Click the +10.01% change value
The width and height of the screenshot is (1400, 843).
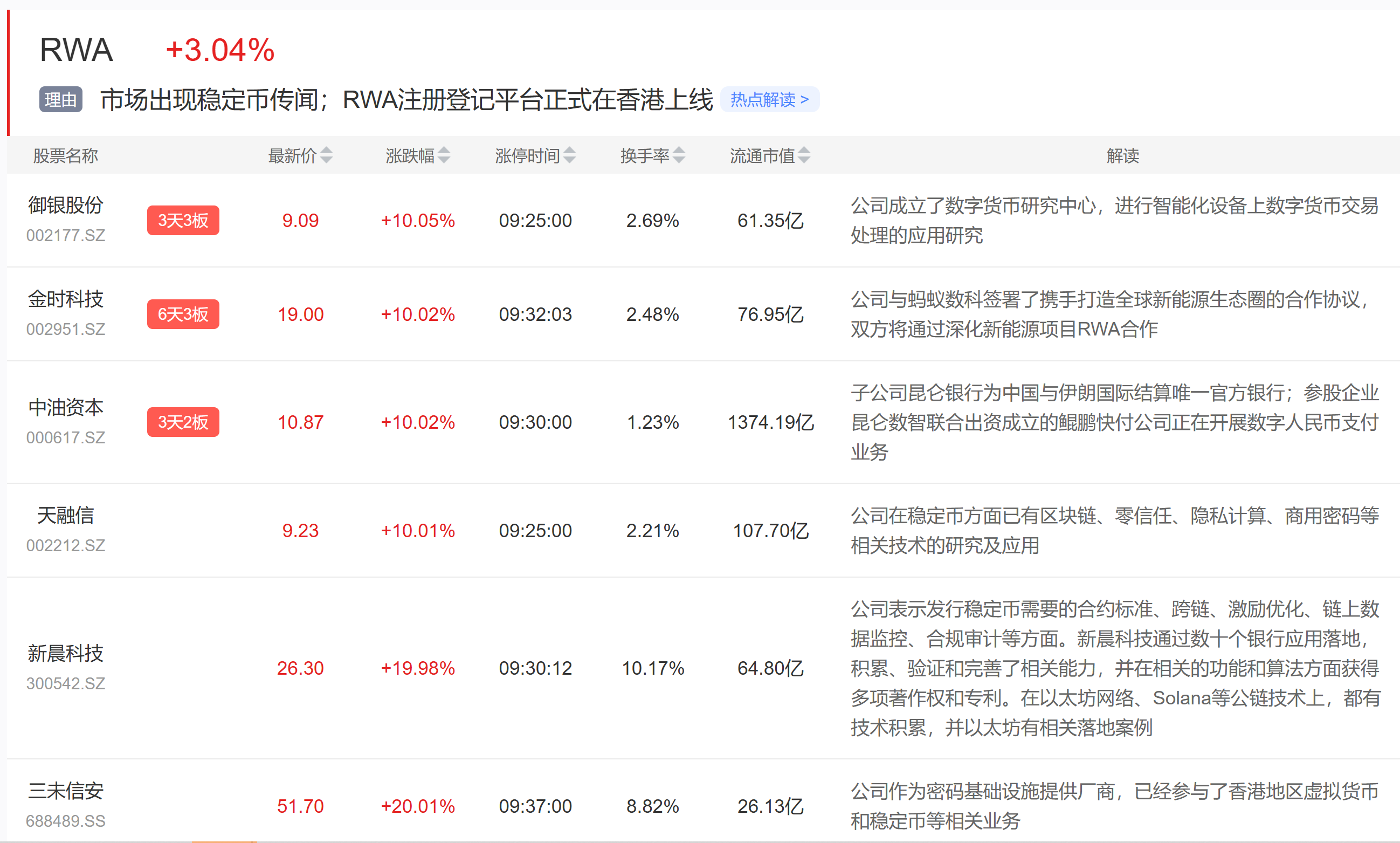pyautogui.click(x=418, y=531)
